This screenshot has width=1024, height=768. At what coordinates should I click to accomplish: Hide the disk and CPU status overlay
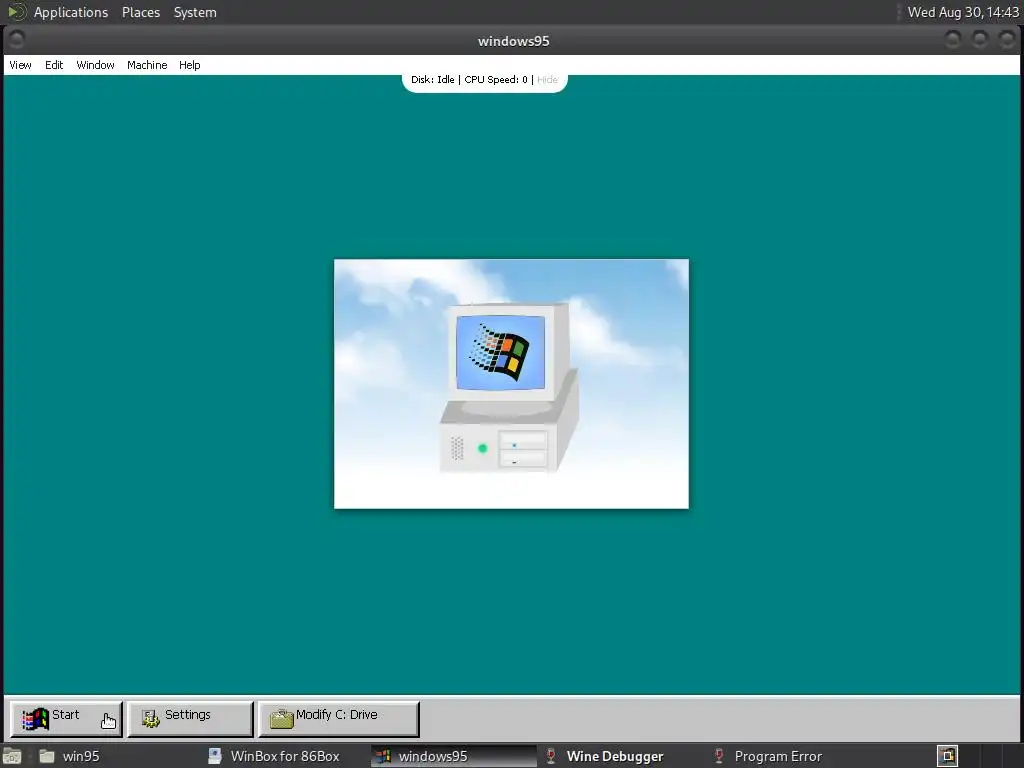click(547, 80)
